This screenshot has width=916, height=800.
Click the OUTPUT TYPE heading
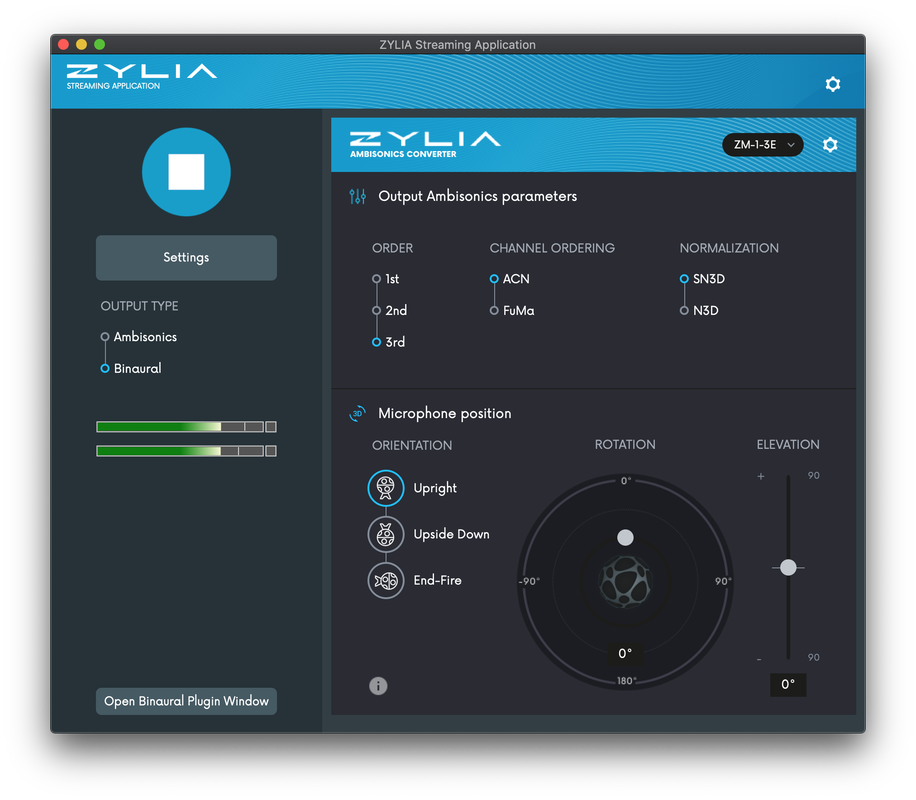pos(140,306)
